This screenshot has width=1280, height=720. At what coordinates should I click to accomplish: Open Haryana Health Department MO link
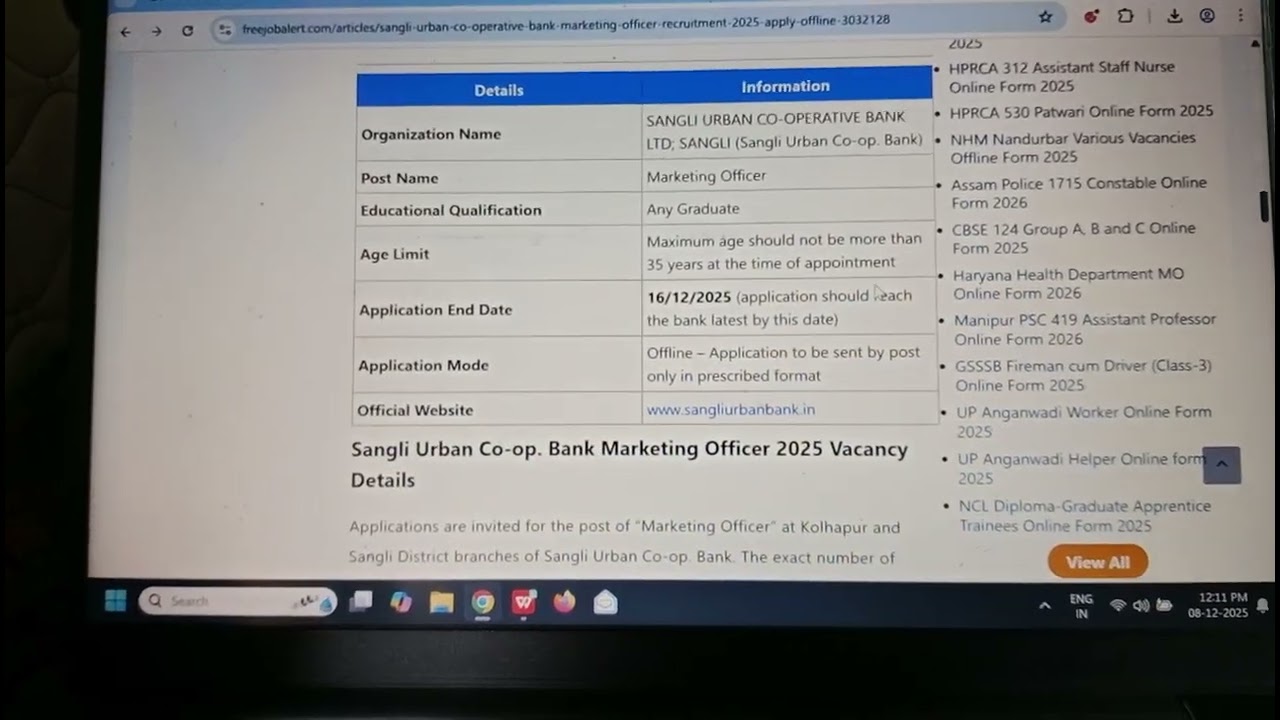coord(1067,283)
